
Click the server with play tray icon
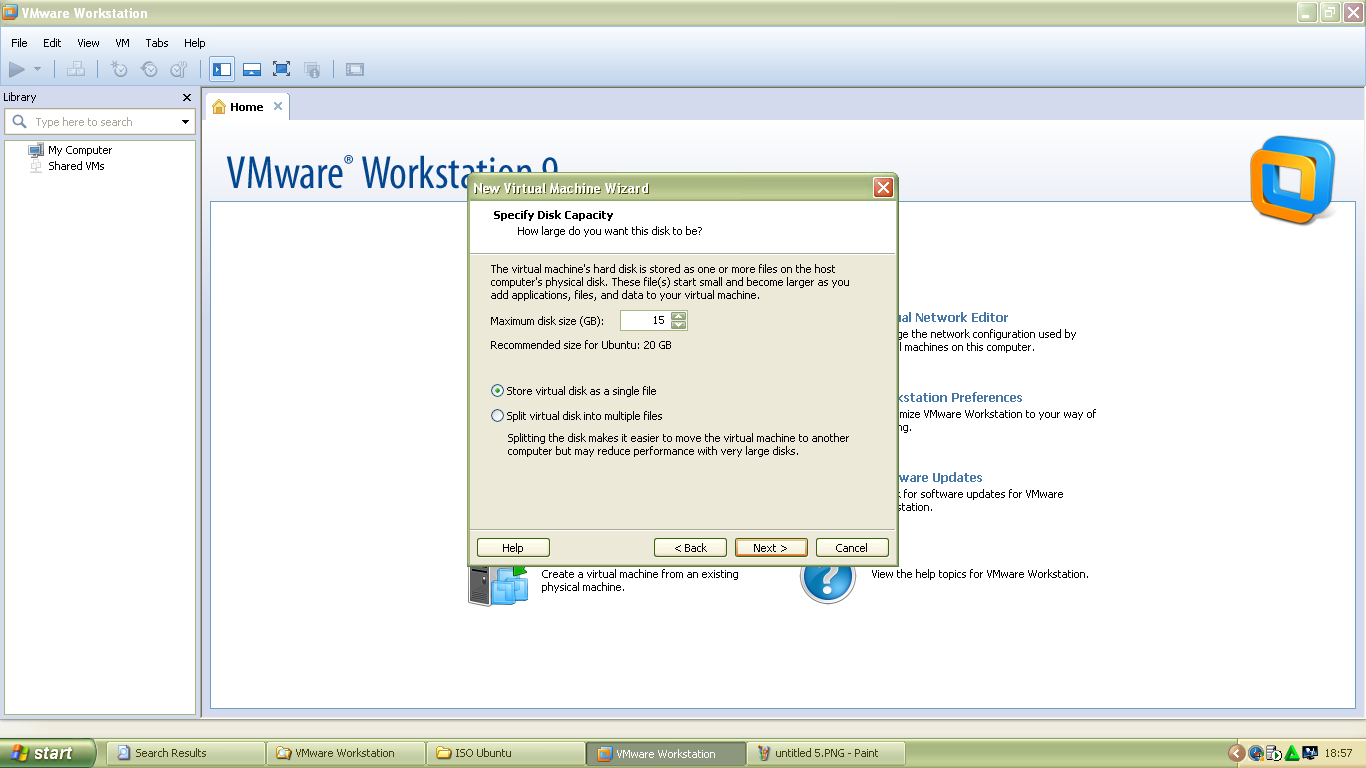(1274, 753)
